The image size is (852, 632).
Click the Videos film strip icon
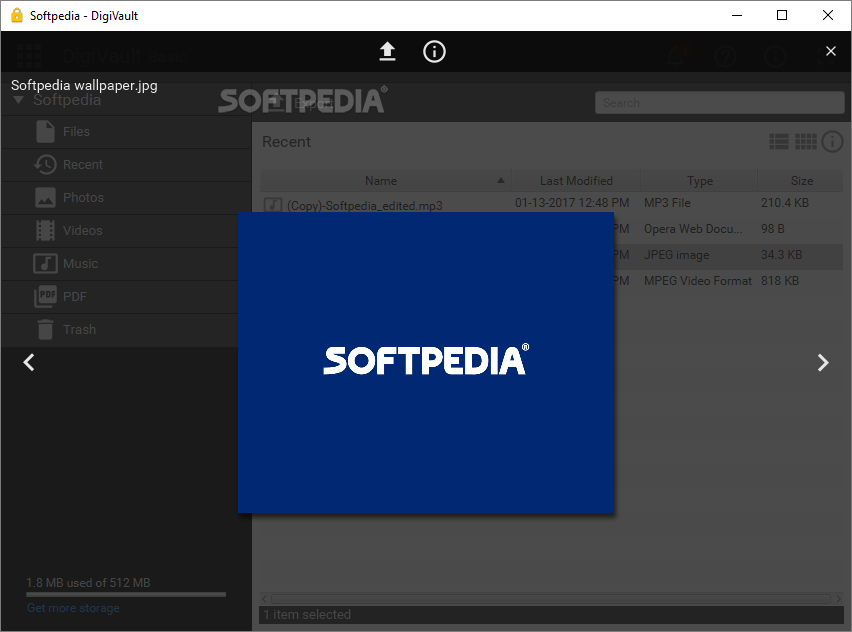[46, 231]
